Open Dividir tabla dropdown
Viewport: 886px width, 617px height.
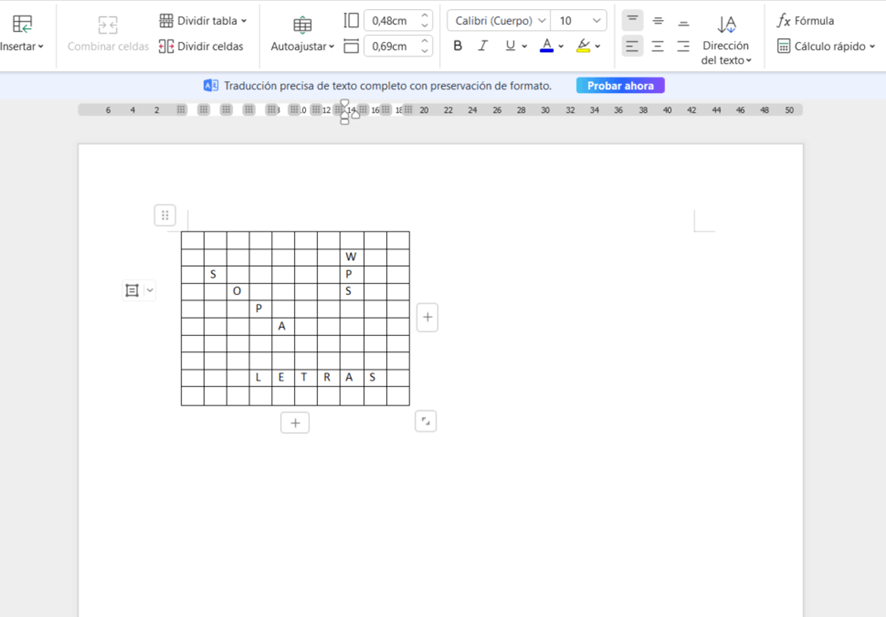pyautogui.click(x=203, y=21)
